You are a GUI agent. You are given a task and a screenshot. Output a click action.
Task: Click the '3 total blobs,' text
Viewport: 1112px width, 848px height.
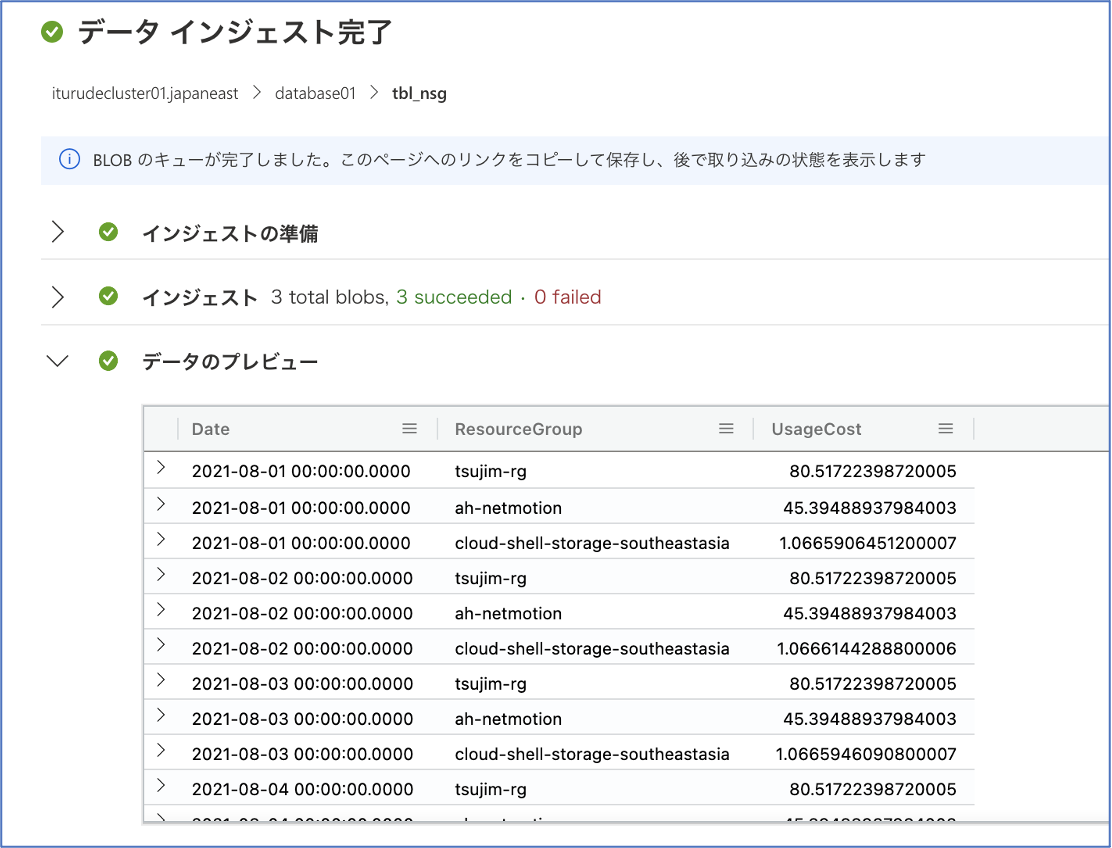coord(330,297)
